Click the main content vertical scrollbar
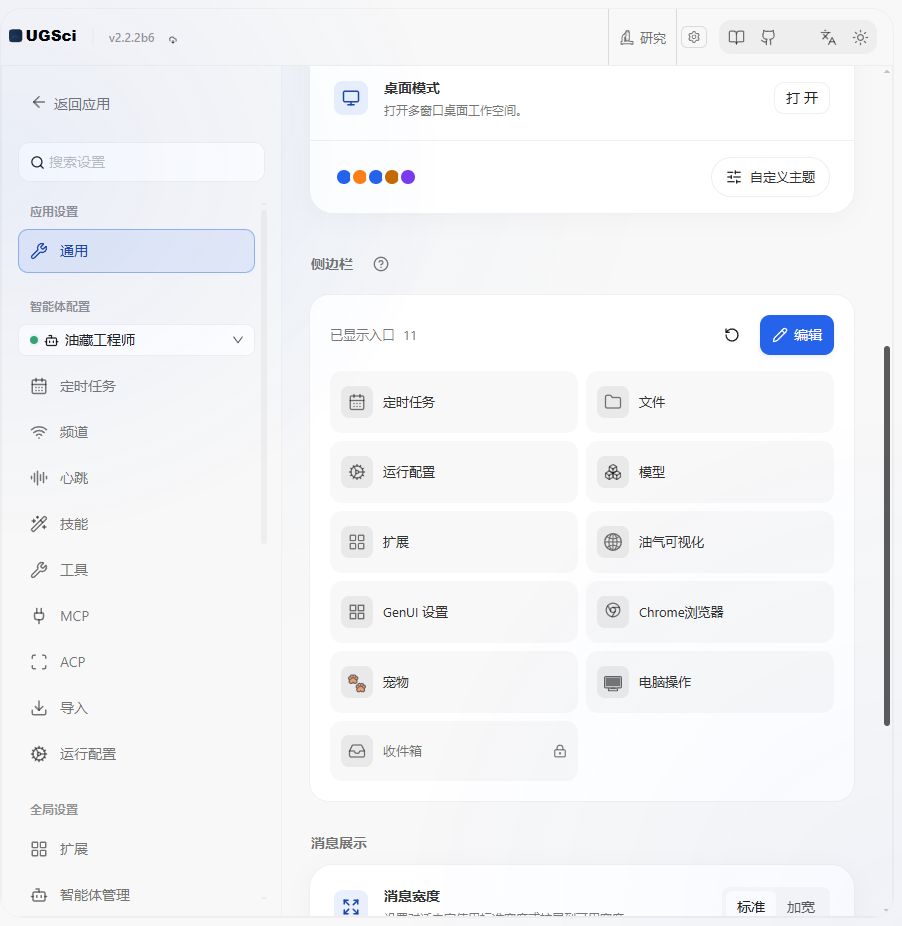Screen dimensions: 902x926 tap(887, 536)
